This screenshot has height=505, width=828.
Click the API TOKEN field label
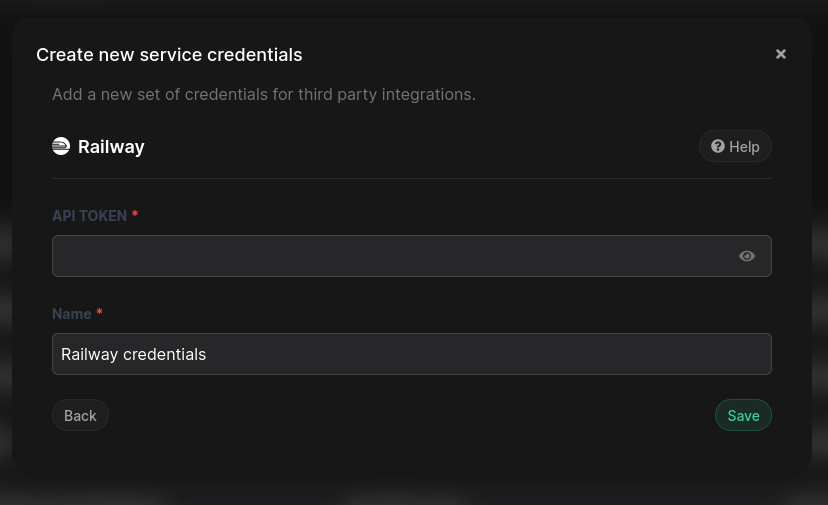coord(89,216)
